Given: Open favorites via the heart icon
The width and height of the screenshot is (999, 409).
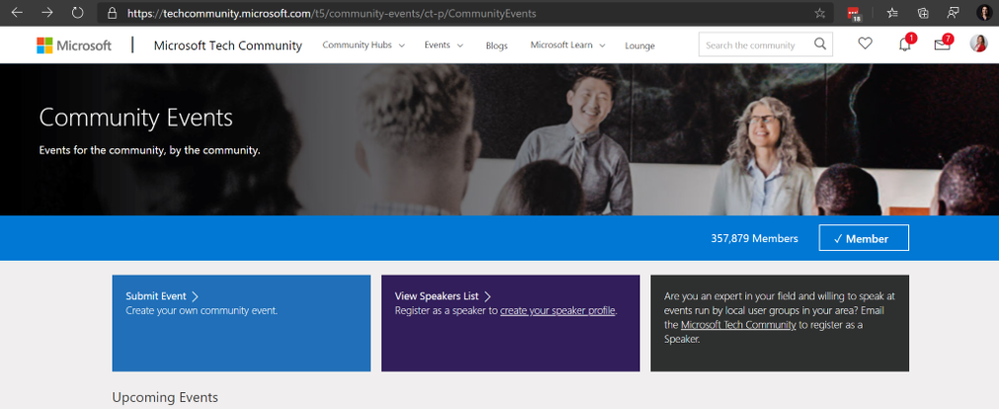Looking at the screenshot, I should 865,44.
